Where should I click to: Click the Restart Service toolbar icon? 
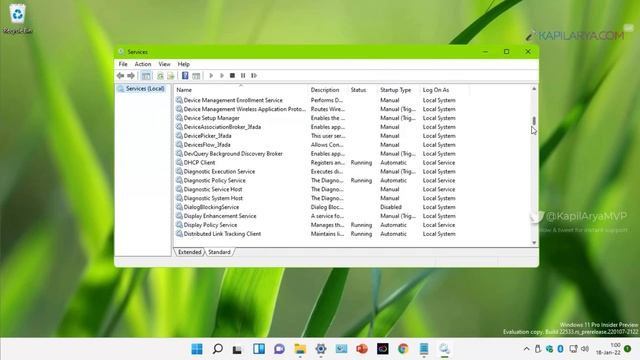click(254, 76)
